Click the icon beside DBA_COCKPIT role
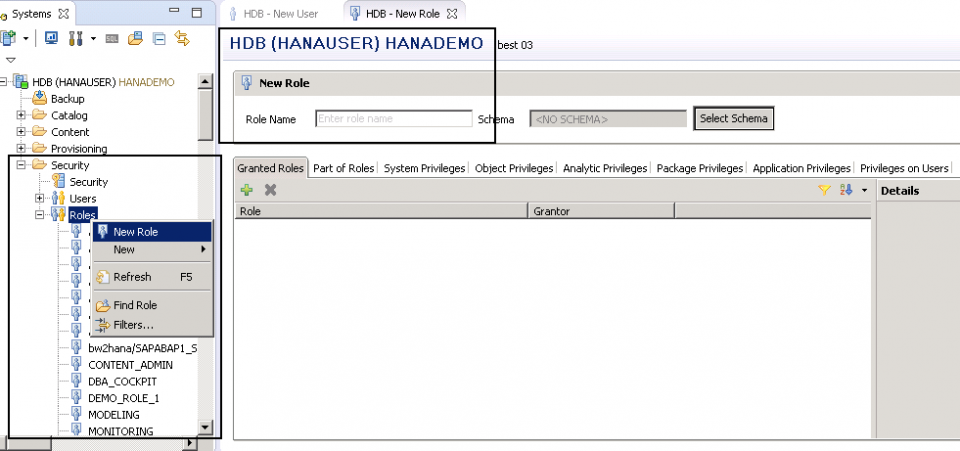The height and width of the screenshot is (451, 960). coord(76,381)
